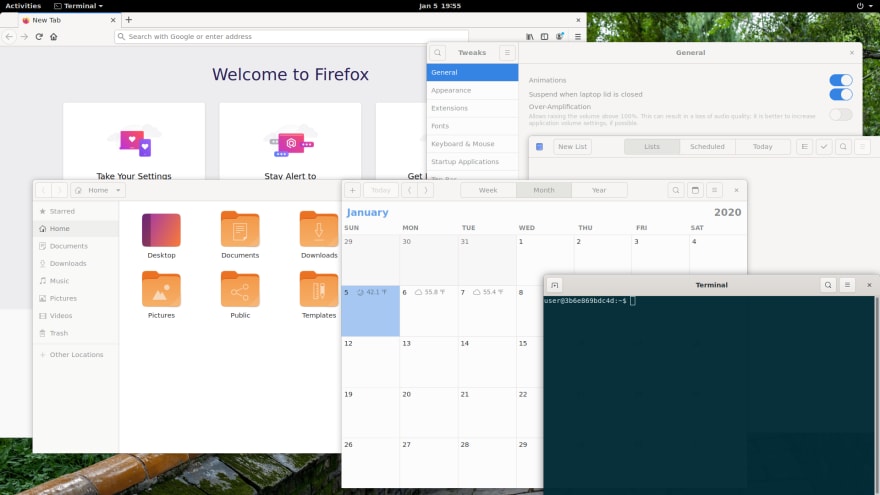The height and width of the screenshot is (495, 880).
Task: Click Firefox forward arrow button
Action: [24, 36]
